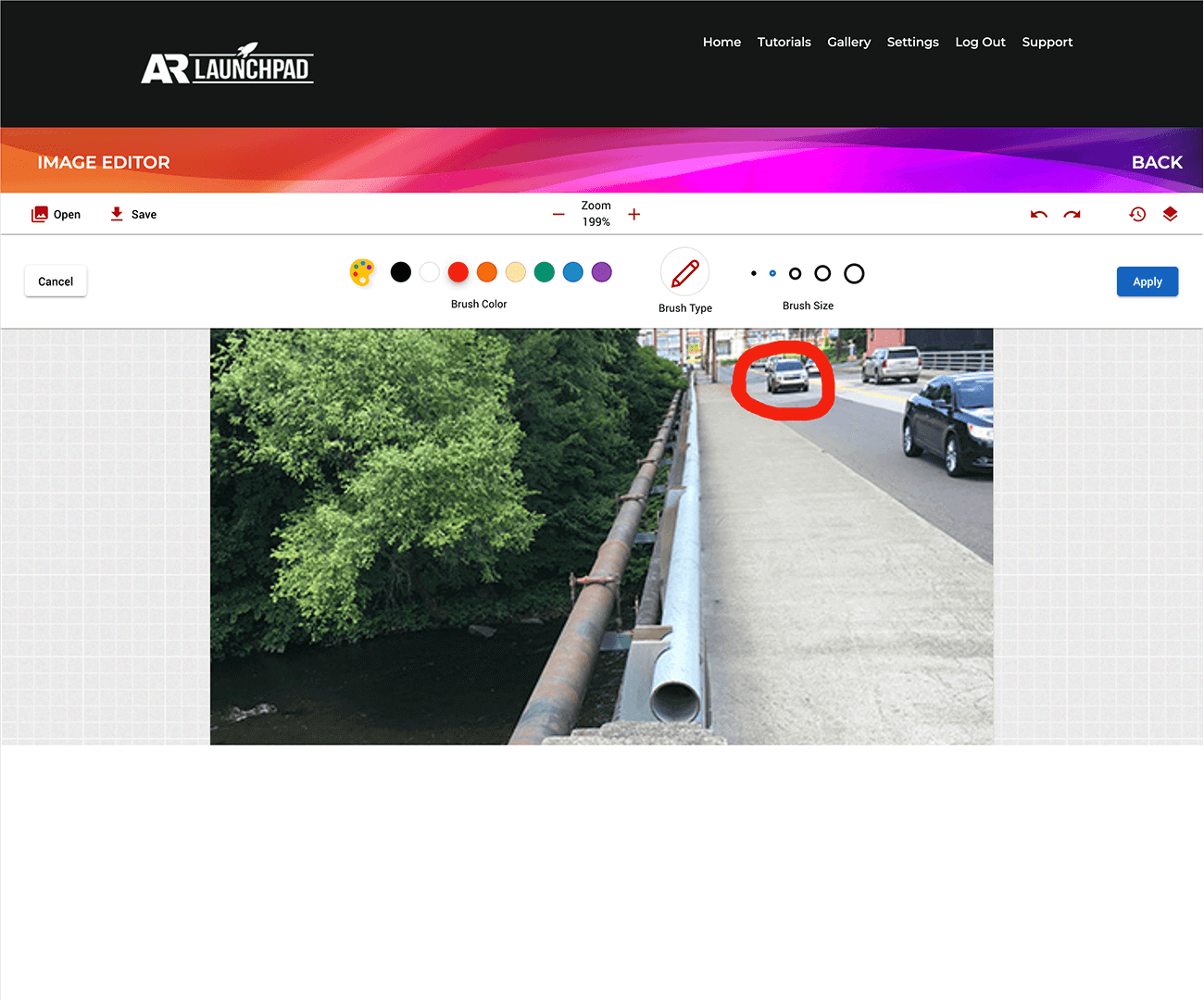Open the Tutorials page
This screenshot has height=1000, width=1204.
point(784,42)
